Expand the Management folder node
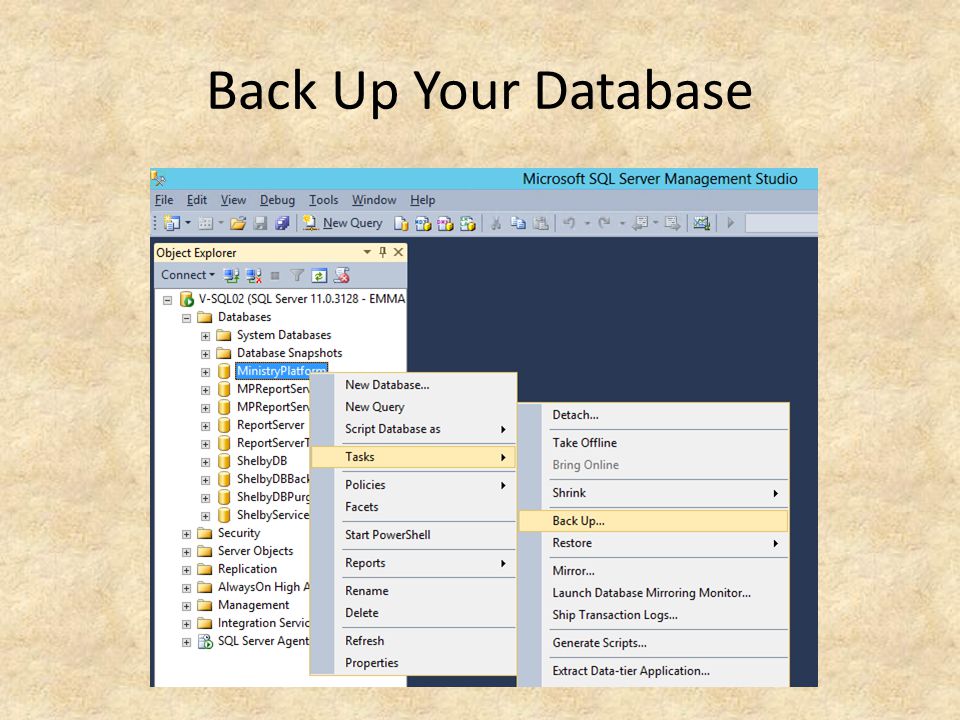 click(x=186, y=606)
